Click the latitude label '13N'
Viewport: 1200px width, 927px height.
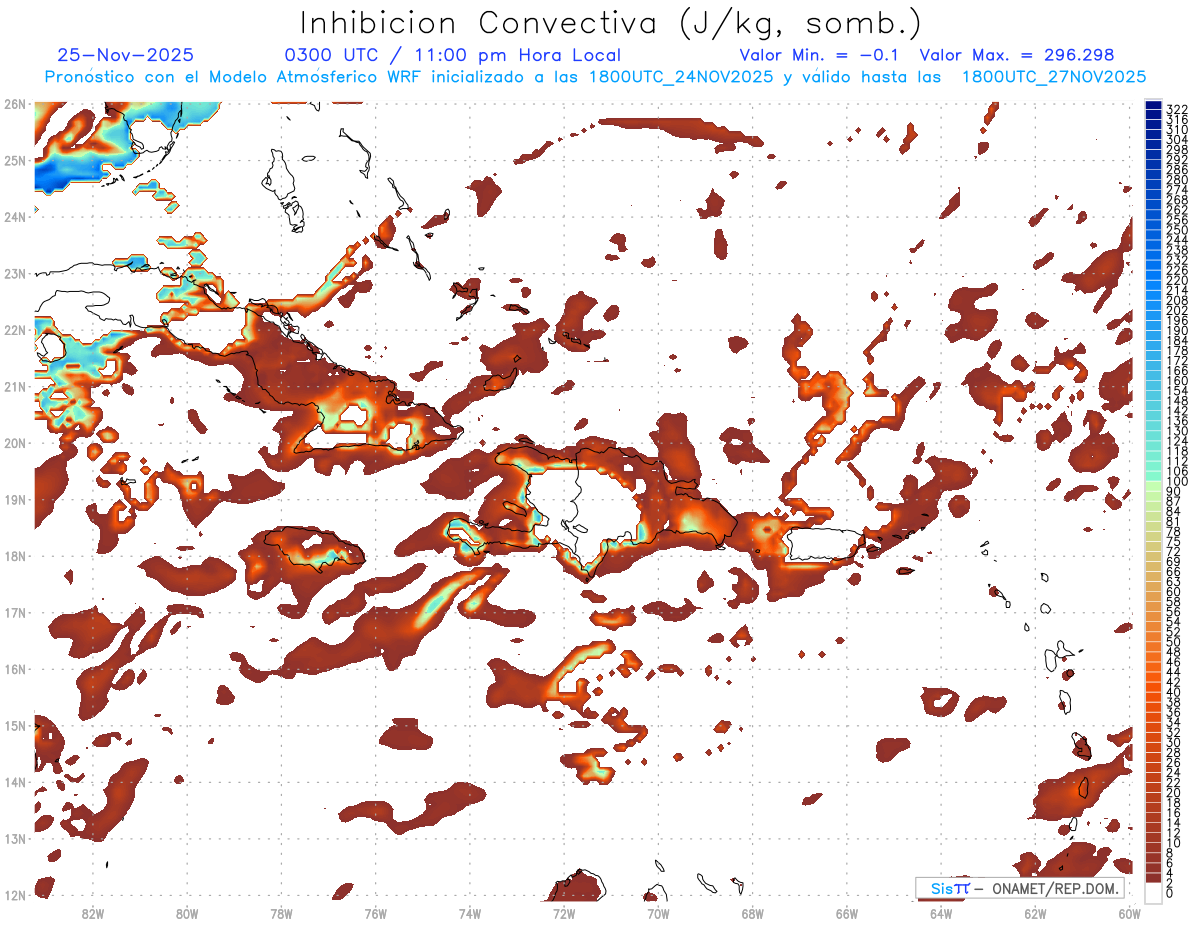tap(14, 838)
